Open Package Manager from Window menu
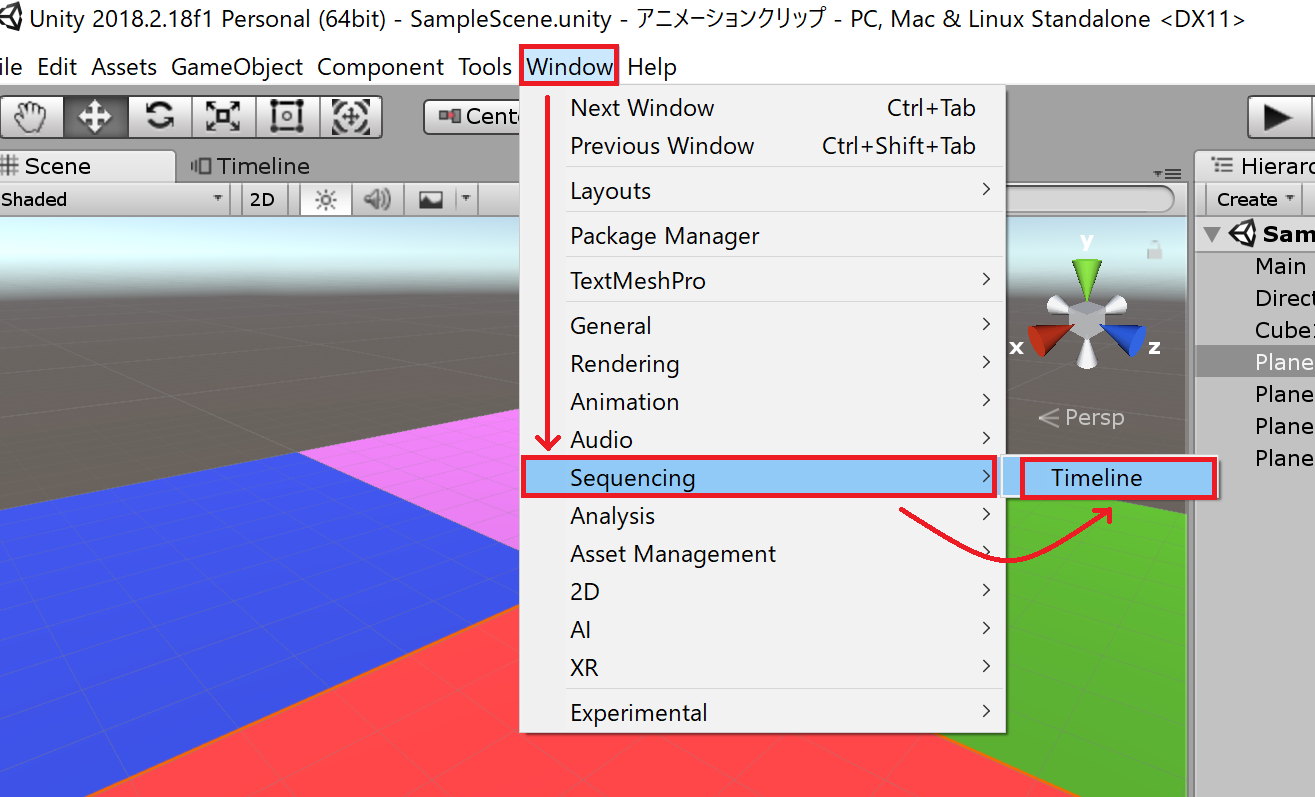The width and height of the screenshot is (1315, 797). click(x=664, y=236)
